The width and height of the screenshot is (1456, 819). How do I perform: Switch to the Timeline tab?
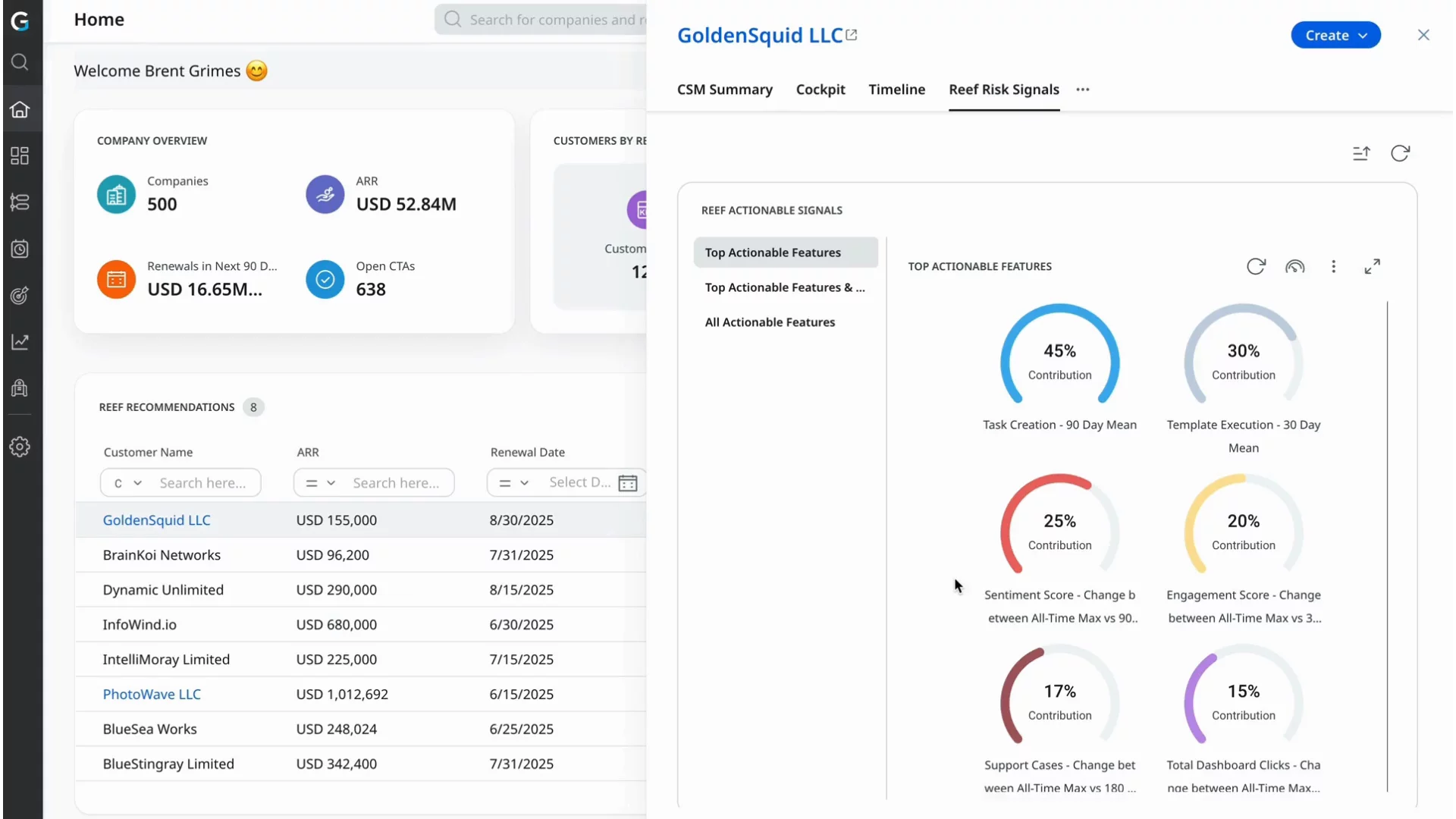896,89
